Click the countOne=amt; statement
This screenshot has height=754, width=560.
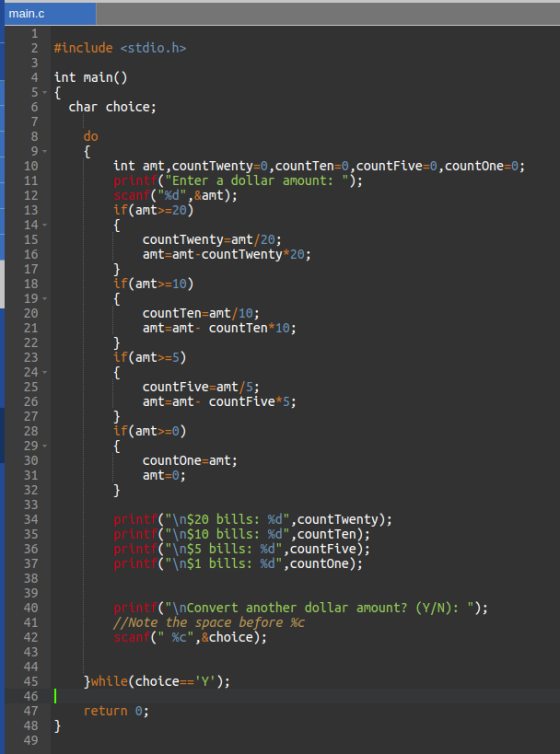point(190,461)
